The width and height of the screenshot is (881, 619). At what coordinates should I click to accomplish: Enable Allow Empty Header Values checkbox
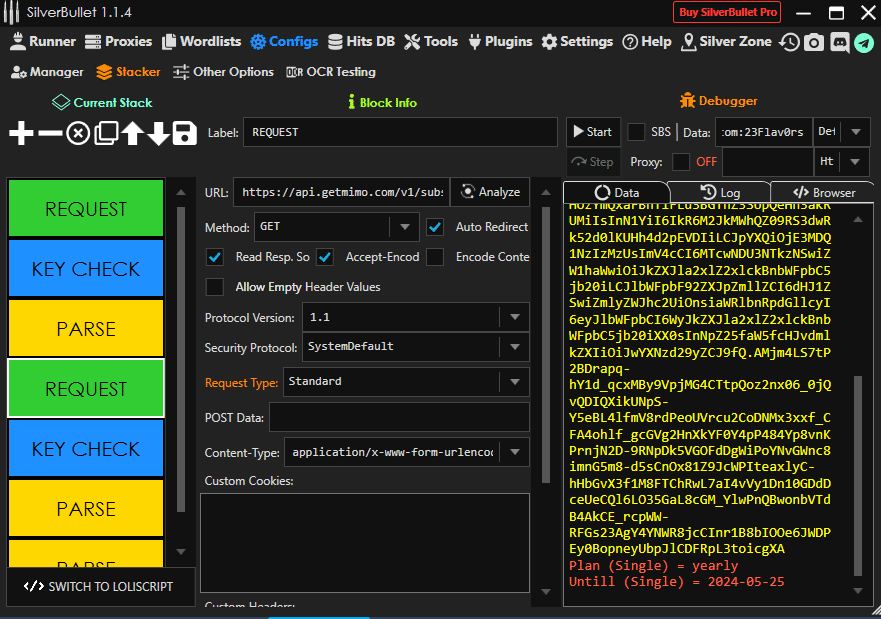click(x=214, y=287)
